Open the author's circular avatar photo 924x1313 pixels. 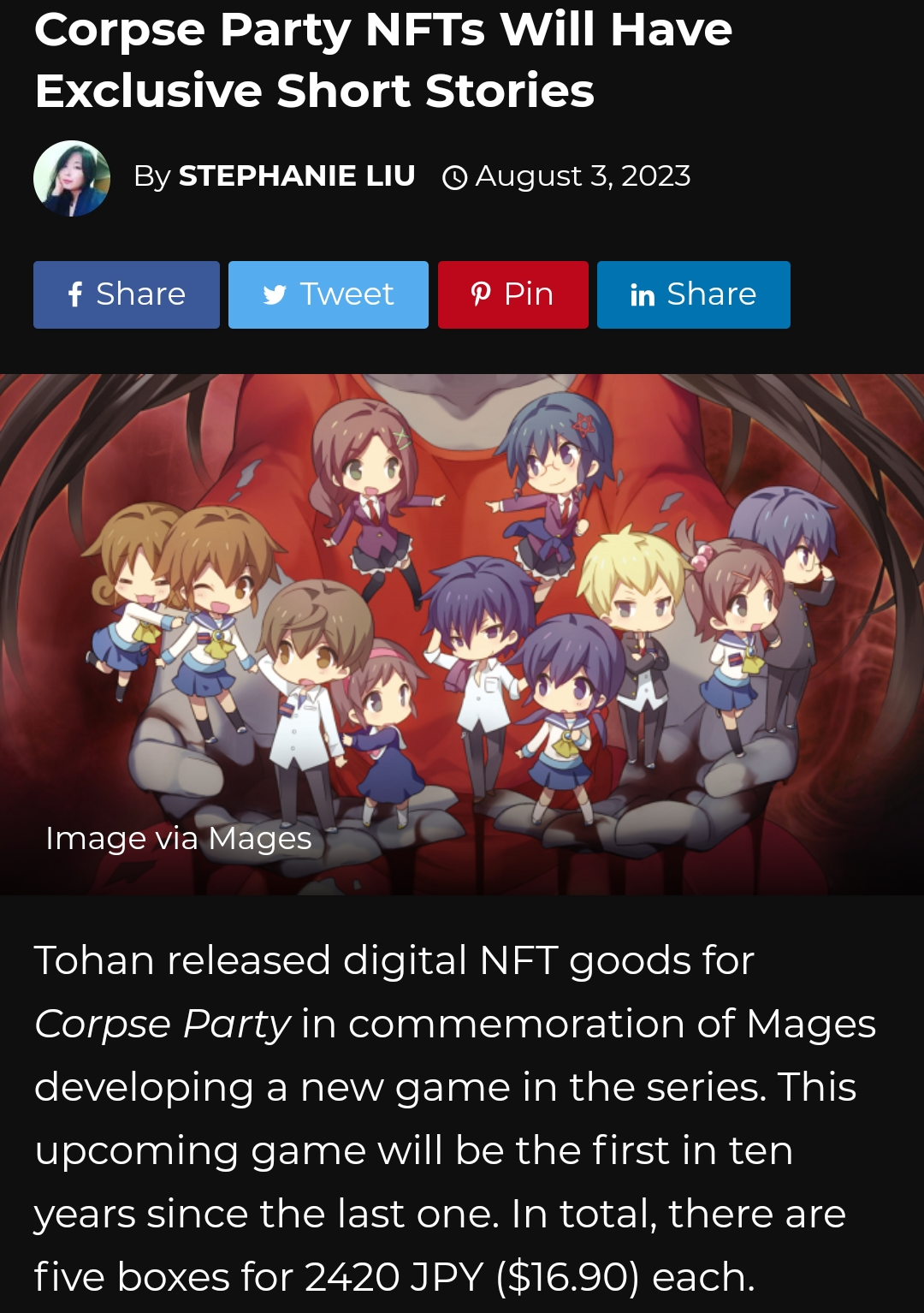tap(72, 178)
